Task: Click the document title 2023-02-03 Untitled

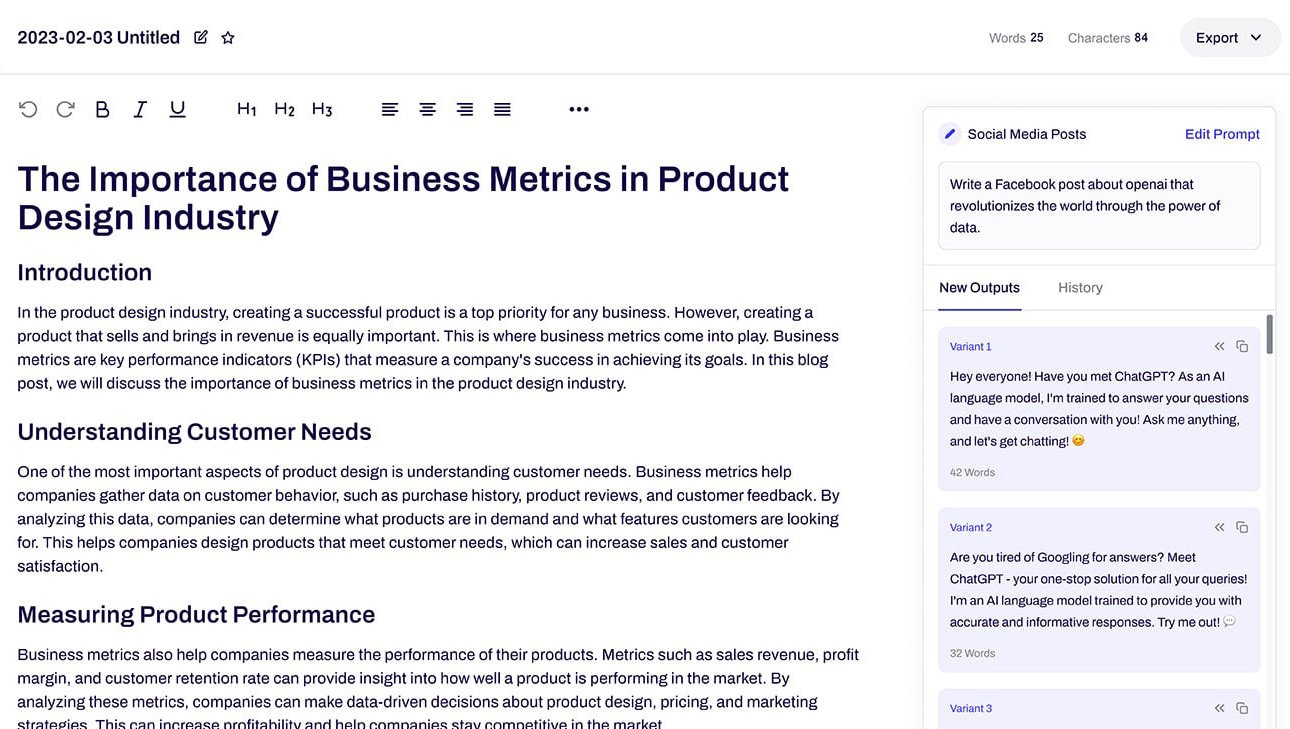Action: (x=98, y=37)
